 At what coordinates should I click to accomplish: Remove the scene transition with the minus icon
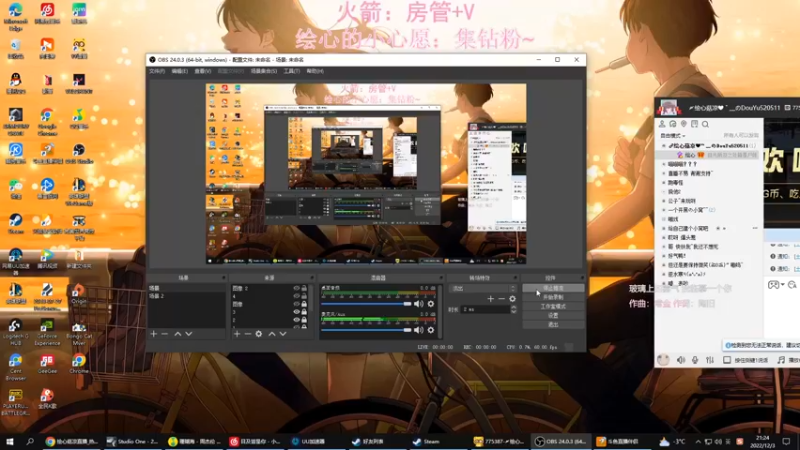(502, 298)
